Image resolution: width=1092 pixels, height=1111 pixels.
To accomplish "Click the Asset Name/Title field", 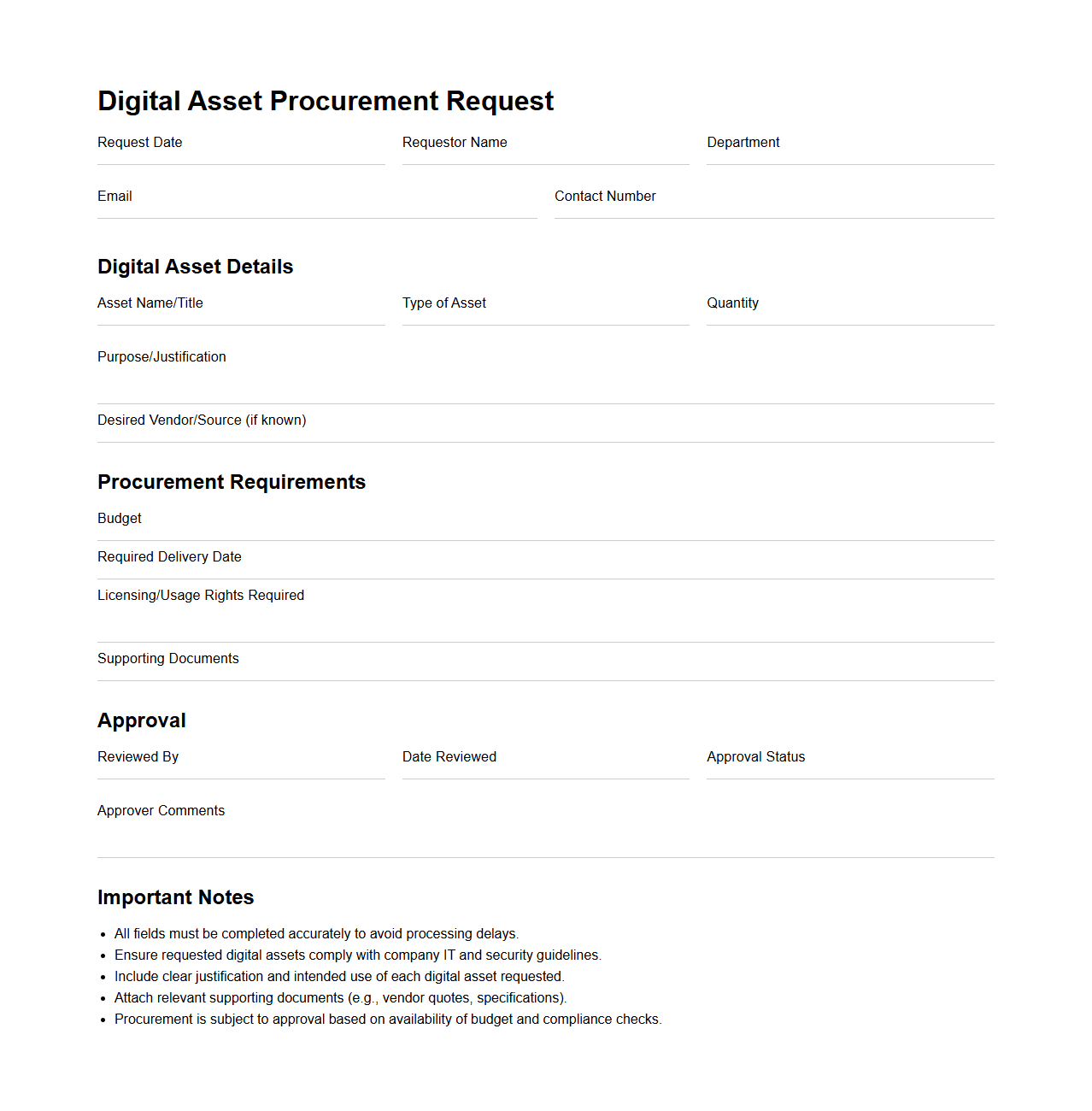I will coord(241,315).
